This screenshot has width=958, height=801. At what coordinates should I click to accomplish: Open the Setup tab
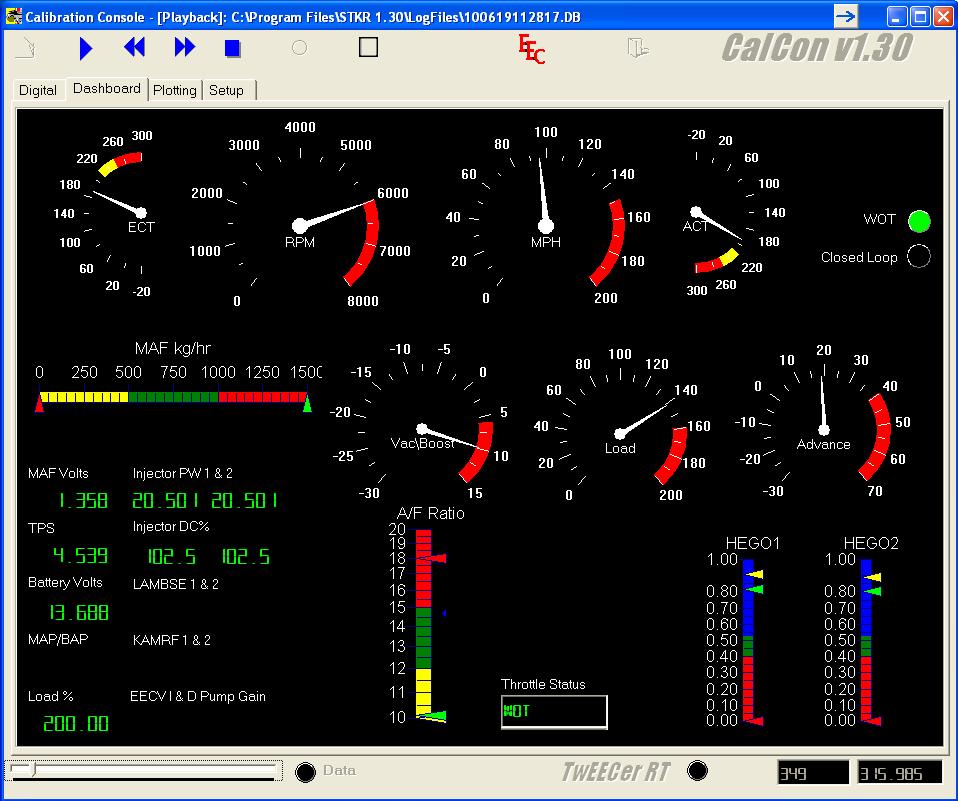(x=227, y=90)
